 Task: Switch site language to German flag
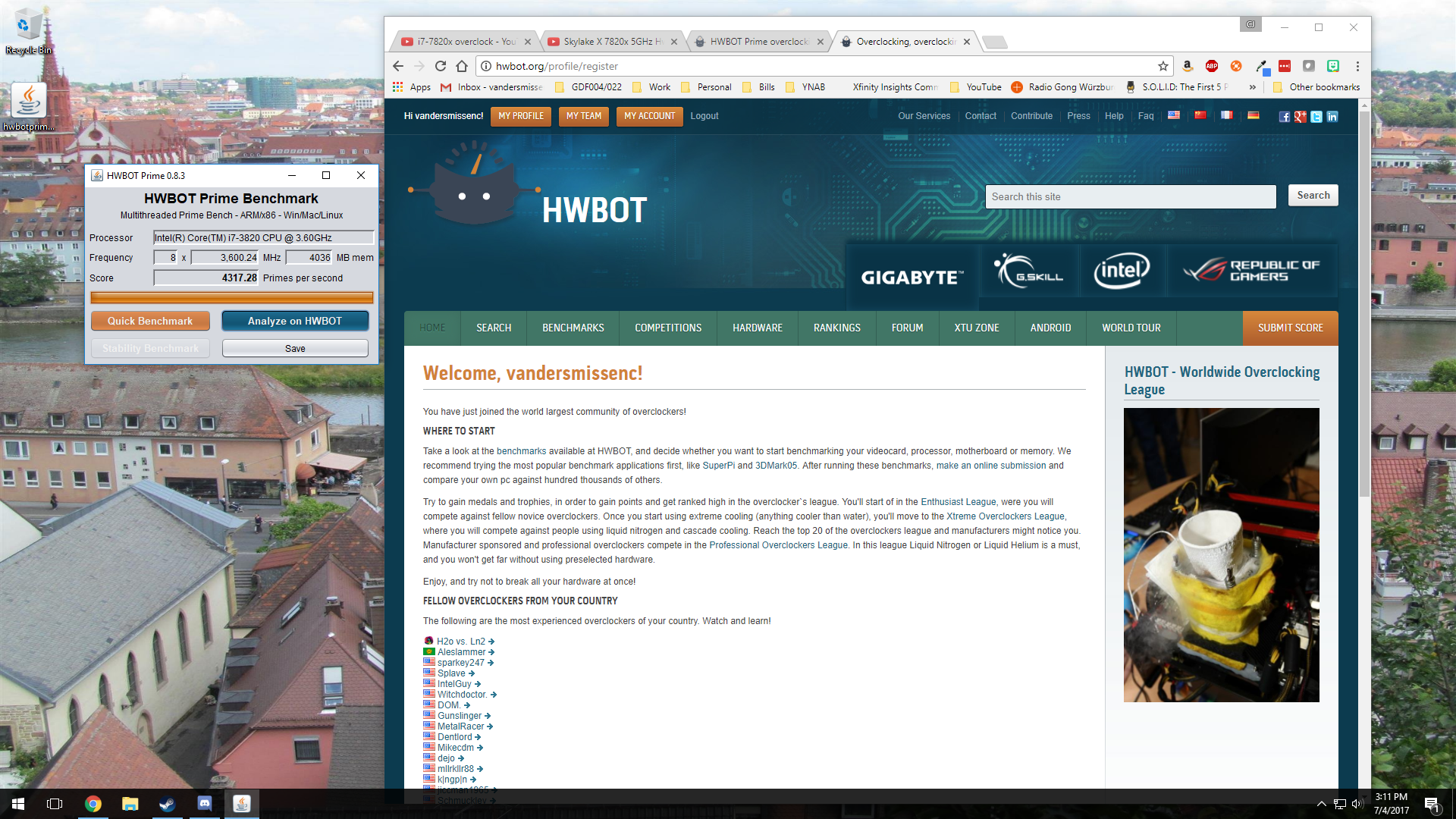tap(1254, 115)
